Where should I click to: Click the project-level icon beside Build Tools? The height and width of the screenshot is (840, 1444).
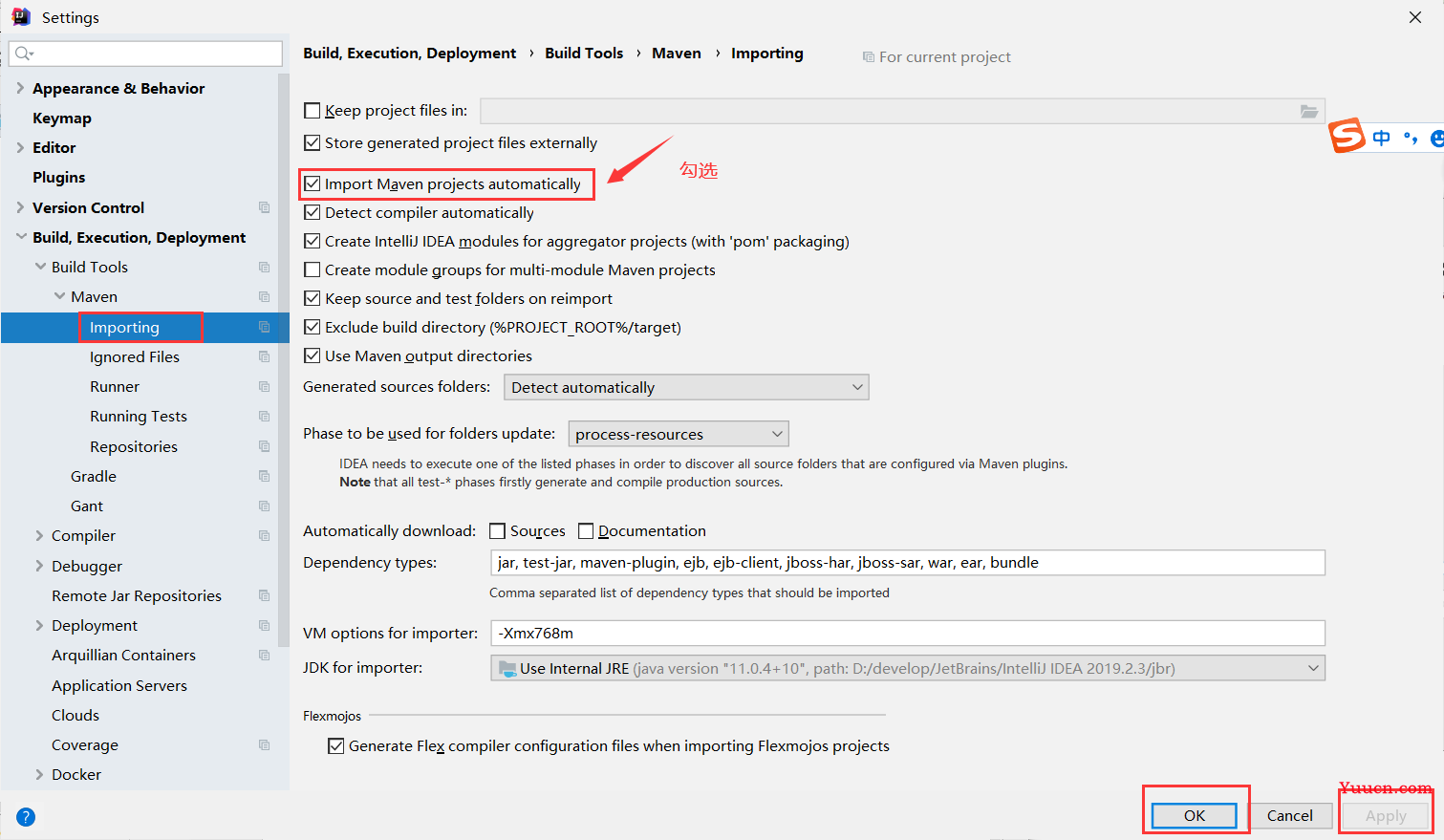[265, 267]
